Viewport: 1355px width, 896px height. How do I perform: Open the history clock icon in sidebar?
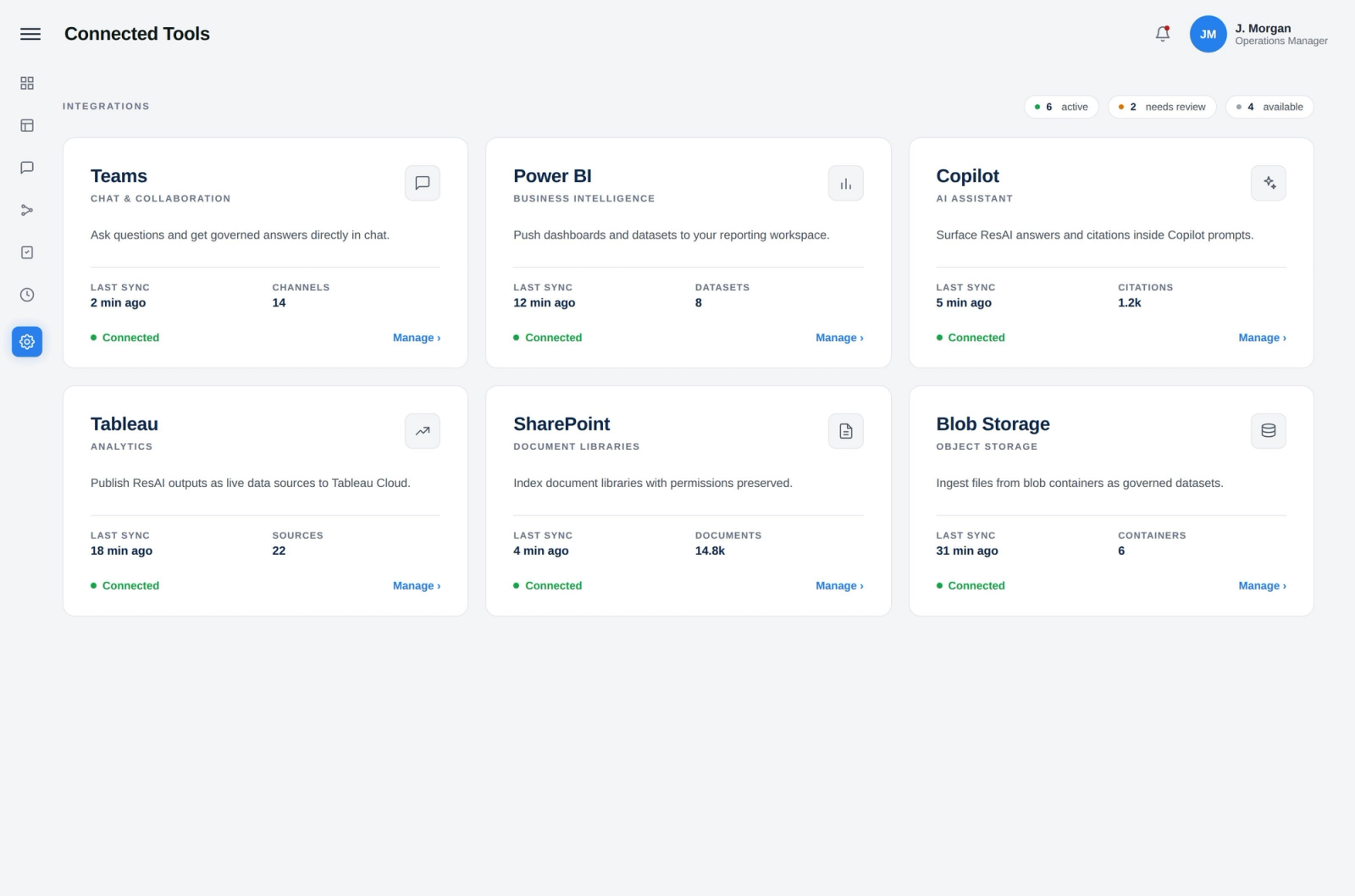coord(27,295)
